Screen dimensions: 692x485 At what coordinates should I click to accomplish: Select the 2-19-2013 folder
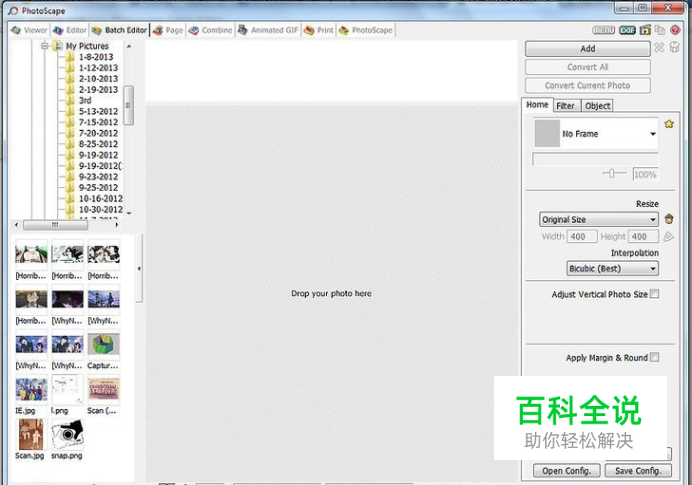pos(98,90)
